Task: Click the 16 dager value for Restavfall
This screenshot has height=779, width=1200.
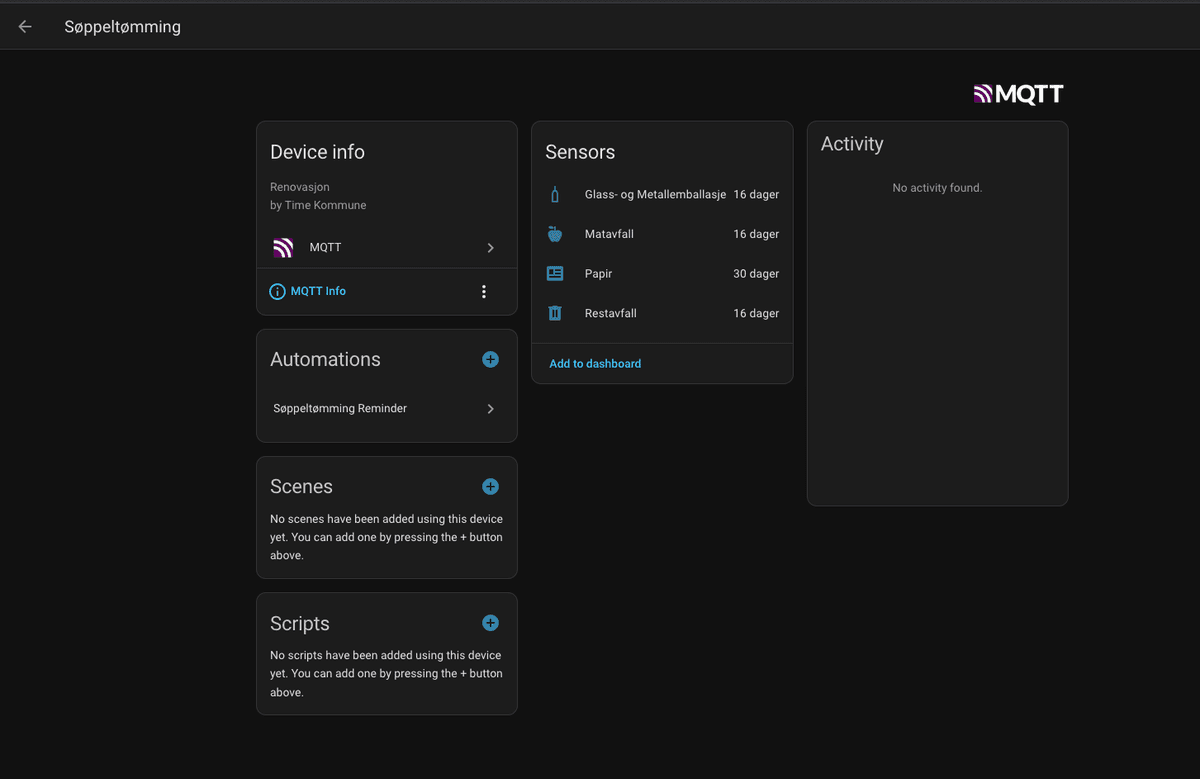Action: (756, 313)
